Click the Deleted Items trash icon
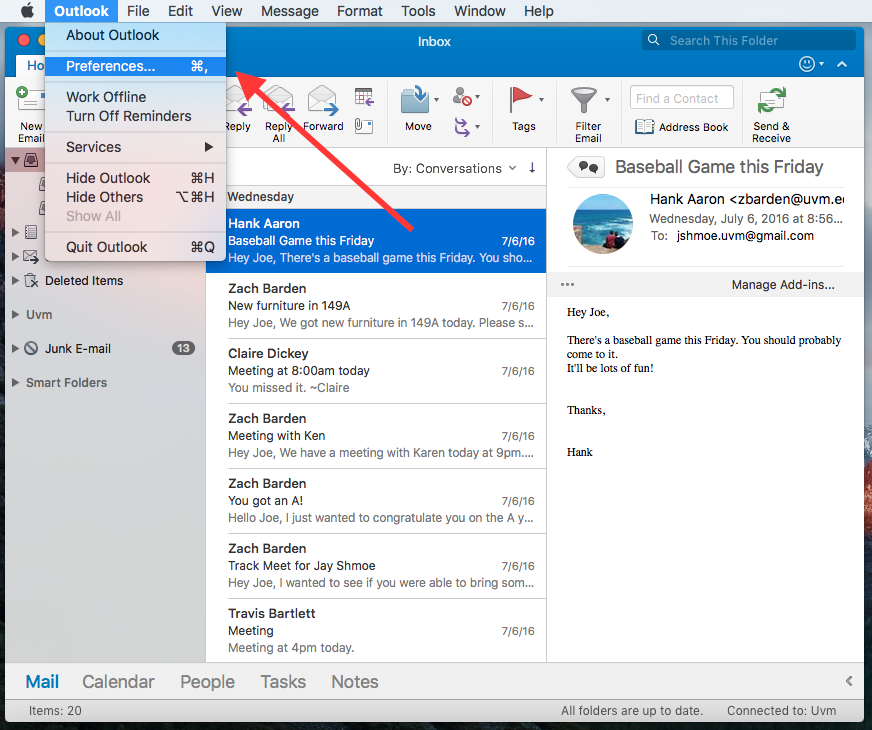The height and width of the screenshot is (730, 872). 31,280
